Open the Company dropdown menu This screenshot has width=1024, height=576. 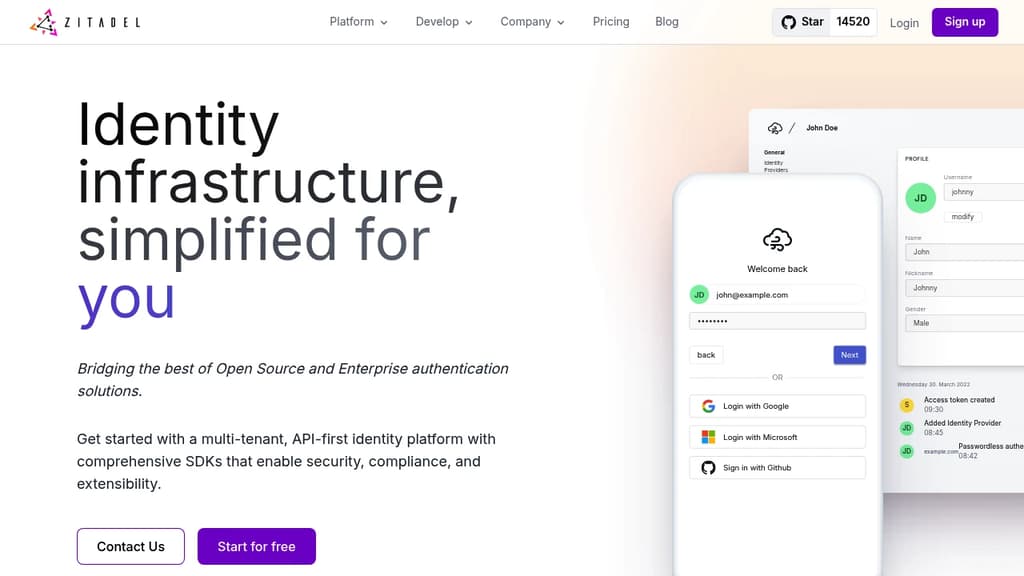point(532,22)
